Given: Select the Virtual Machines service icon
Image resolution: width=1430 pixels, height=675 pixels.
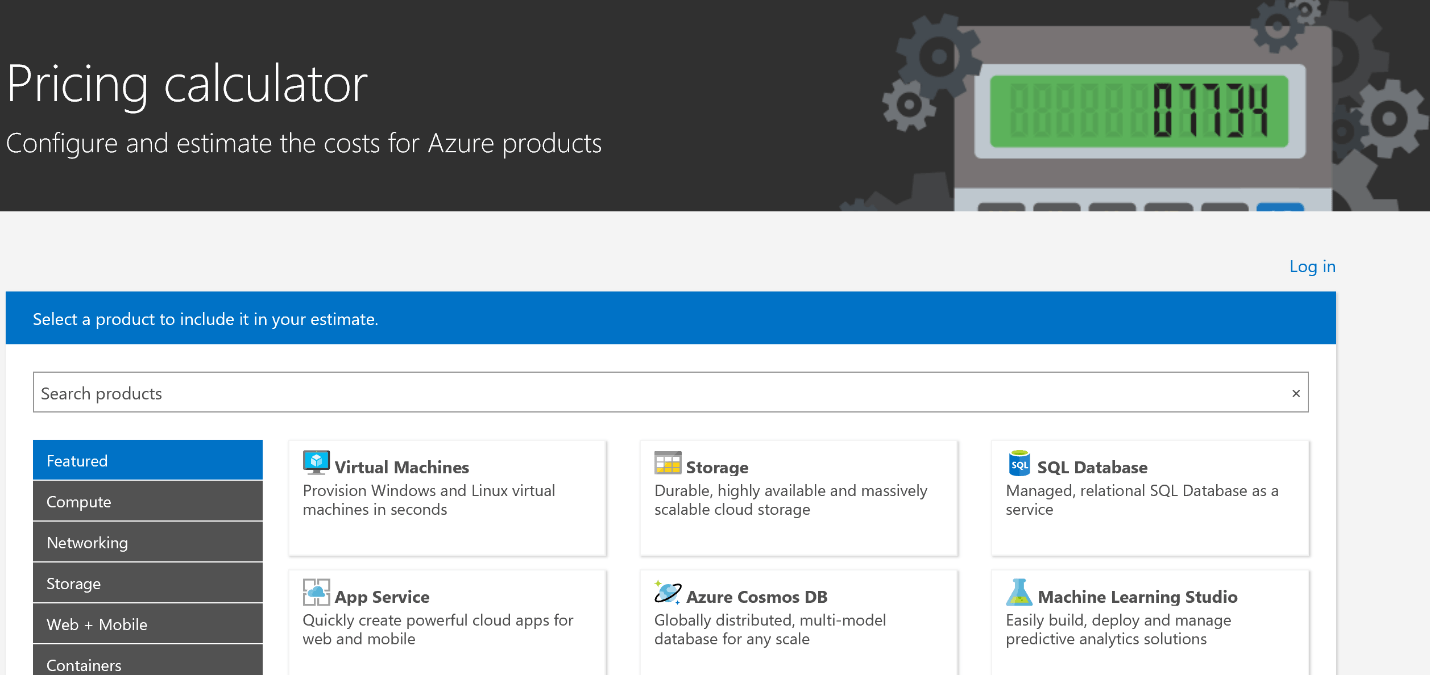Looking at the screenshot, I should pyautogui.click(x=316, y=463).
